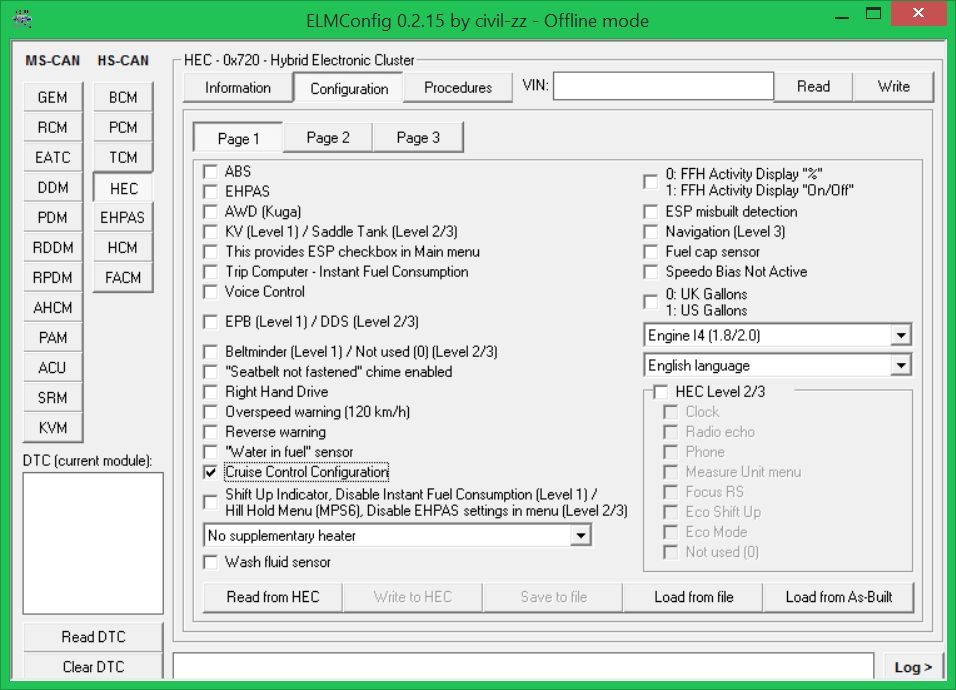Image resolution: width=956 pixels, height=690 pixels.
Task: Open the No supplementary heater dropdown
Action: tap(580, 536)
